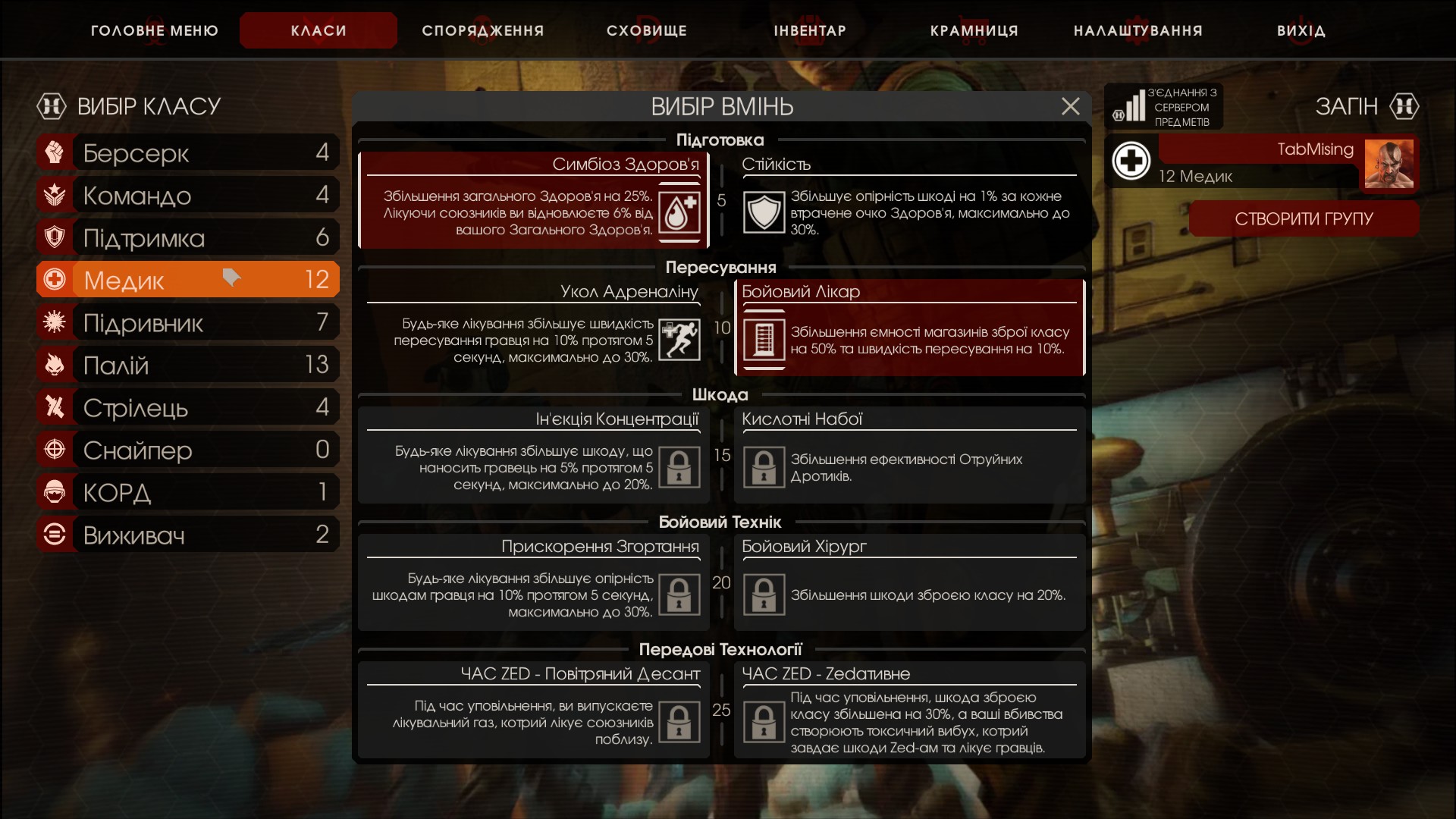
Task: Click the Головне меню button
Action: tap(155, 30)
